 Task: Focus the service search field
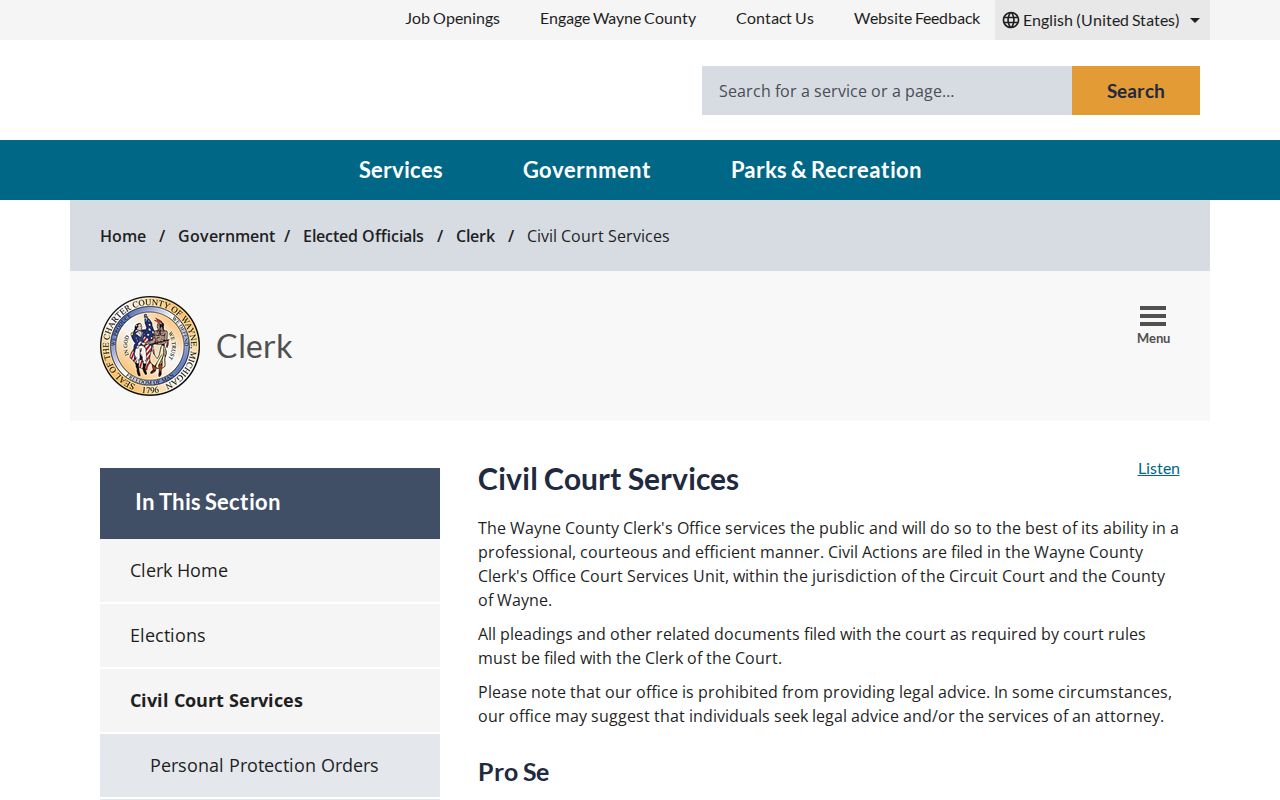(887, 91)
